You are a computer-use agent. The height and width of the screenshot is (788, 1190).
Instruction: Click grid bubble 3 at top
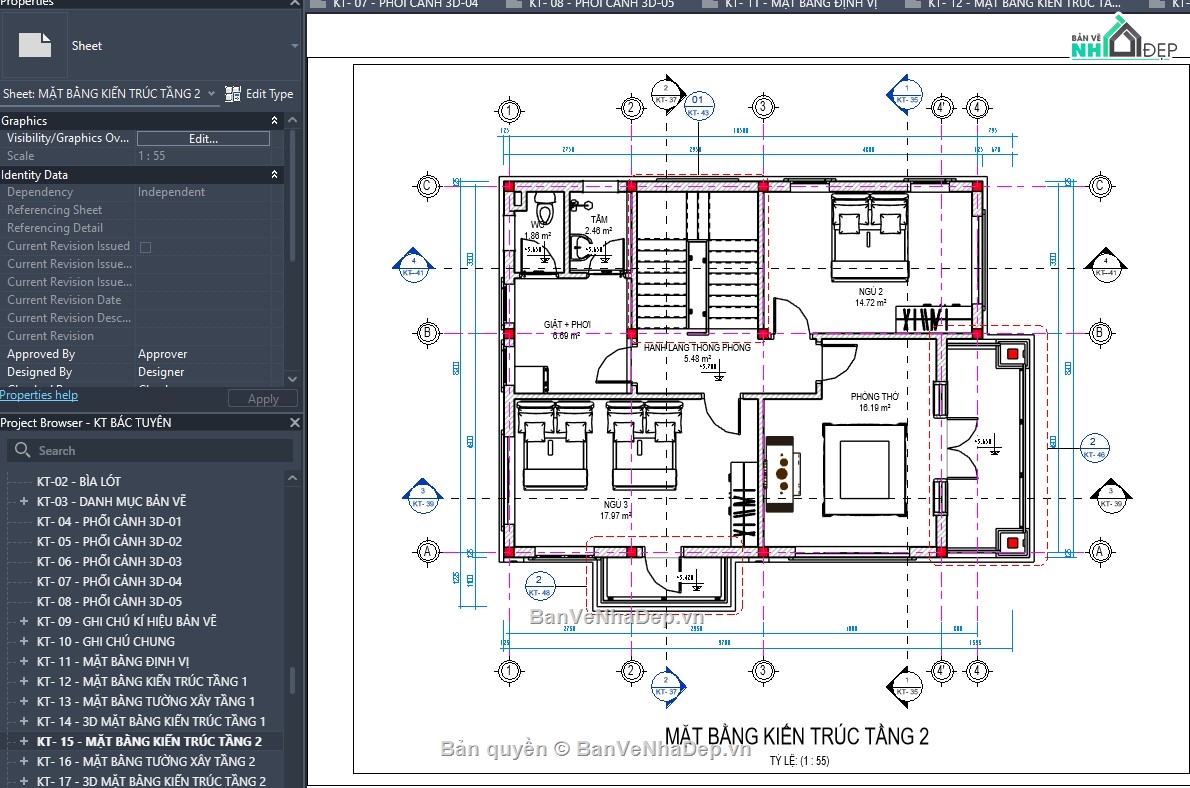tap(763, 107)
